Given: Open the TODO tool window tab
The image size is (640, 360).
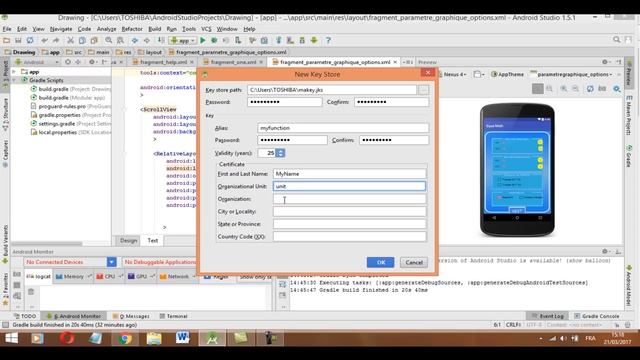Looking at the screenshot, I should tap(24, 316).
